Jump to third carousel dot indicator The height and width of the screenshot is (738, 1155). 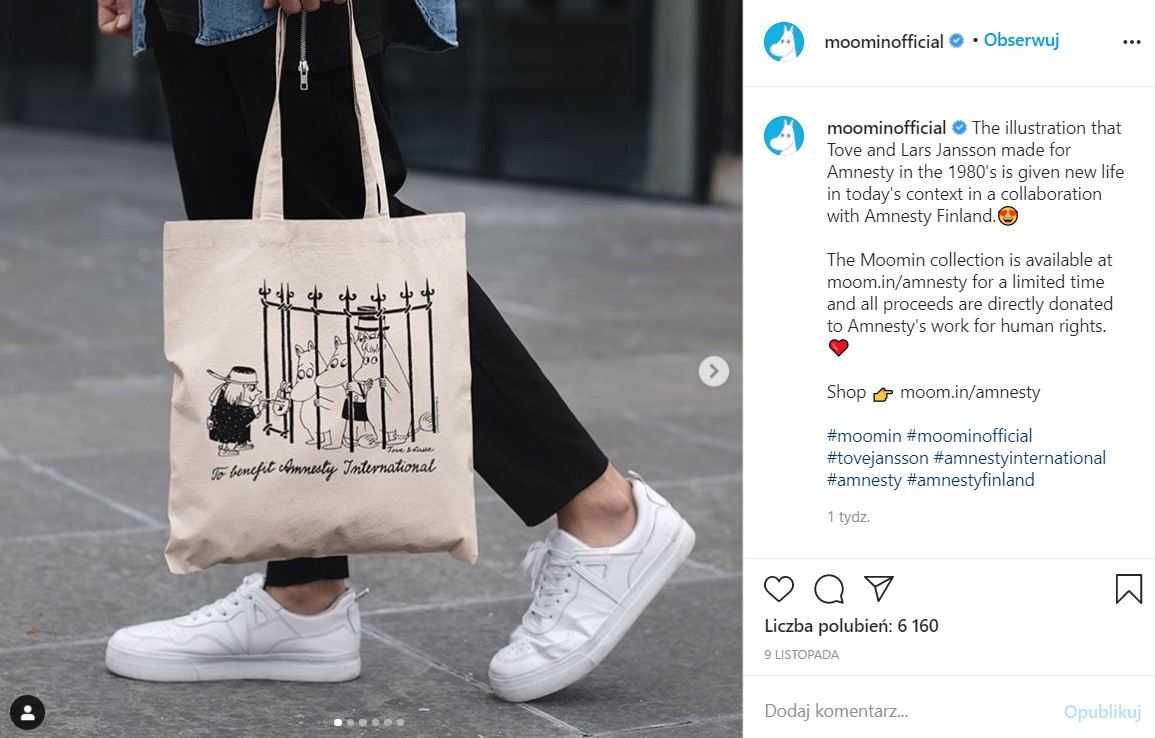362,723
